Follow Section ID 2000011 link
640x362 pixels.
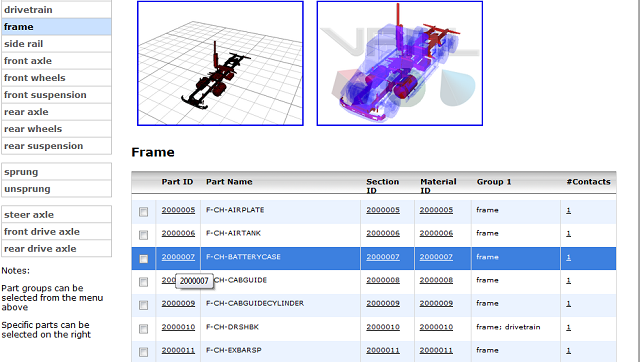pos(383,350)
